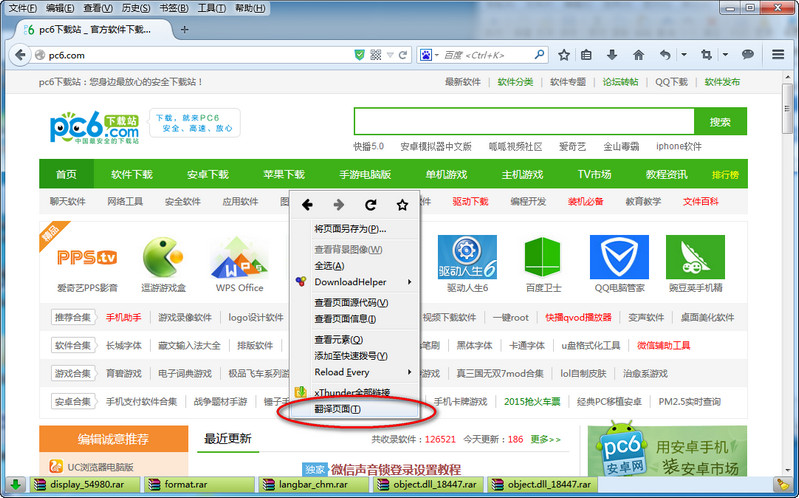Click bookmark star in context menu
The width and height of the screenshot is (799, 498).
click(402, 205)
